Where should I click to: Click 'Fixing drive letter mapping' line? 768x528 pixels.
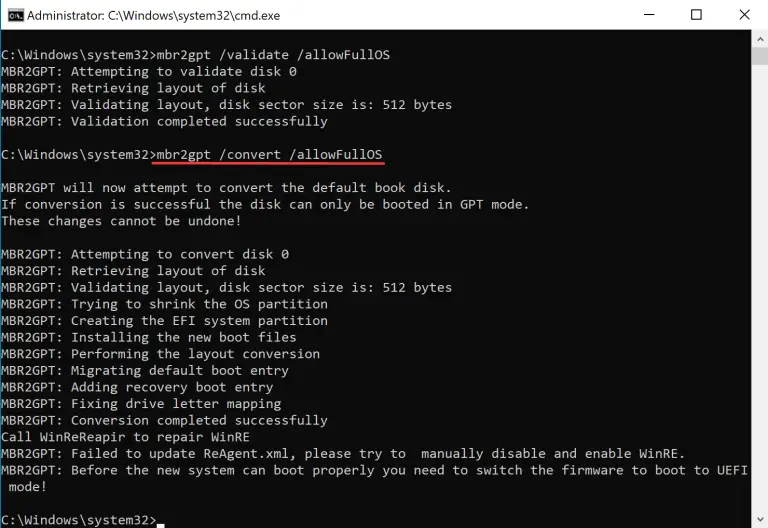(x=141, y=404)
